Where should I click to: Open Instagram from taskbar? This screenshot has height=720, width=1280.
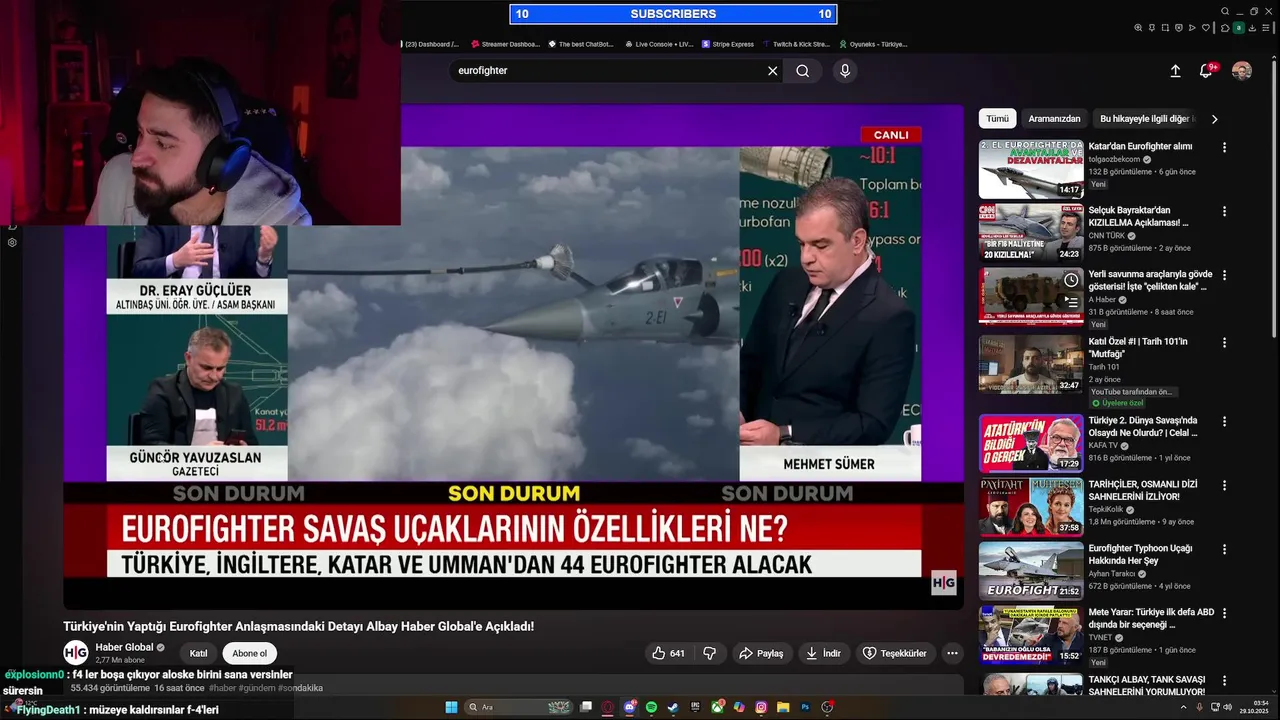tap(761, 707)
